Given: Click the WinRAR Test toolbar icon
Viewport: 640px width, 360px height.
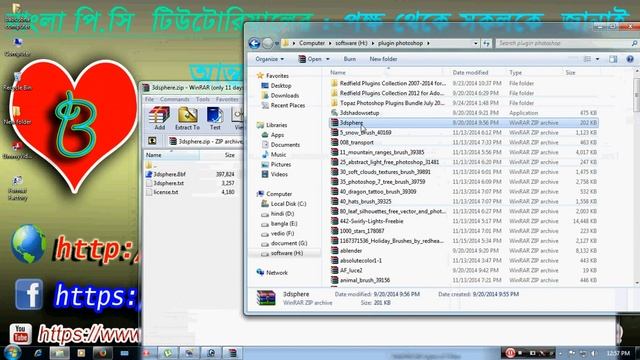Looking at the screenshot, I should [x=215, y=118].
